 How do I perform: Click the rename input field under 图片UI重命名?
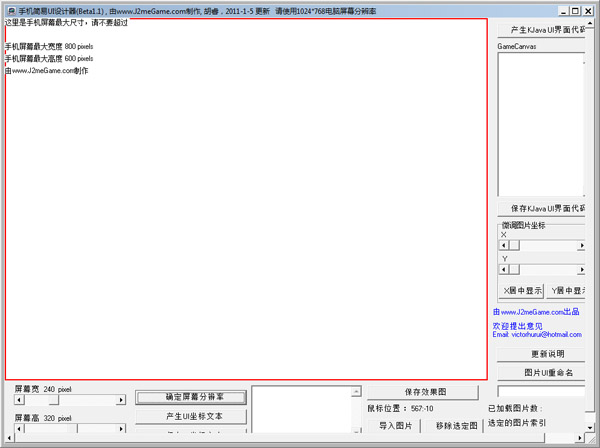click(541, 391)
